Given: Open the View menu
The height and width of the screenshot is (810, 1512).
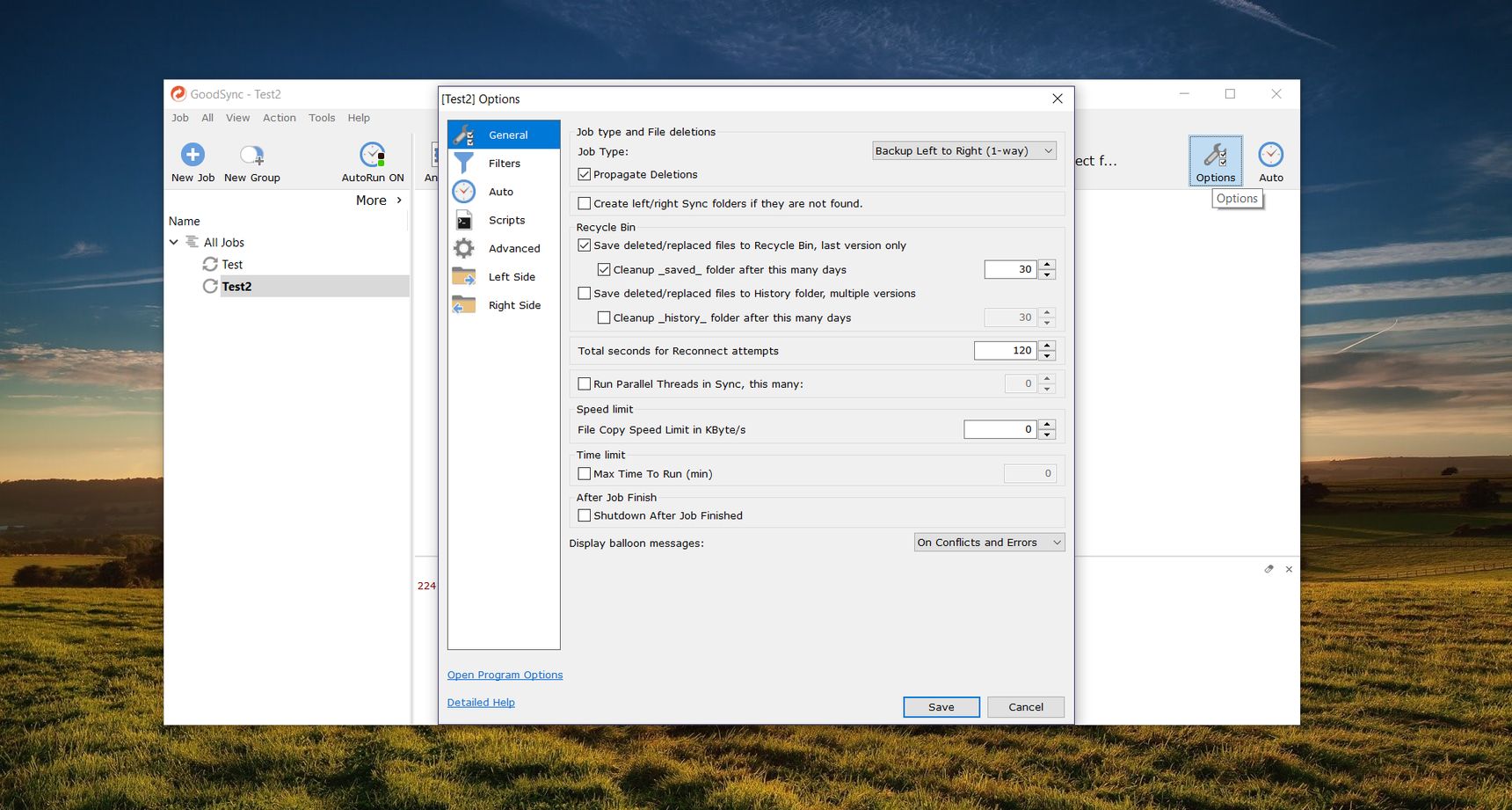Looking at the screenshot, I should click(x=237, y=118).
